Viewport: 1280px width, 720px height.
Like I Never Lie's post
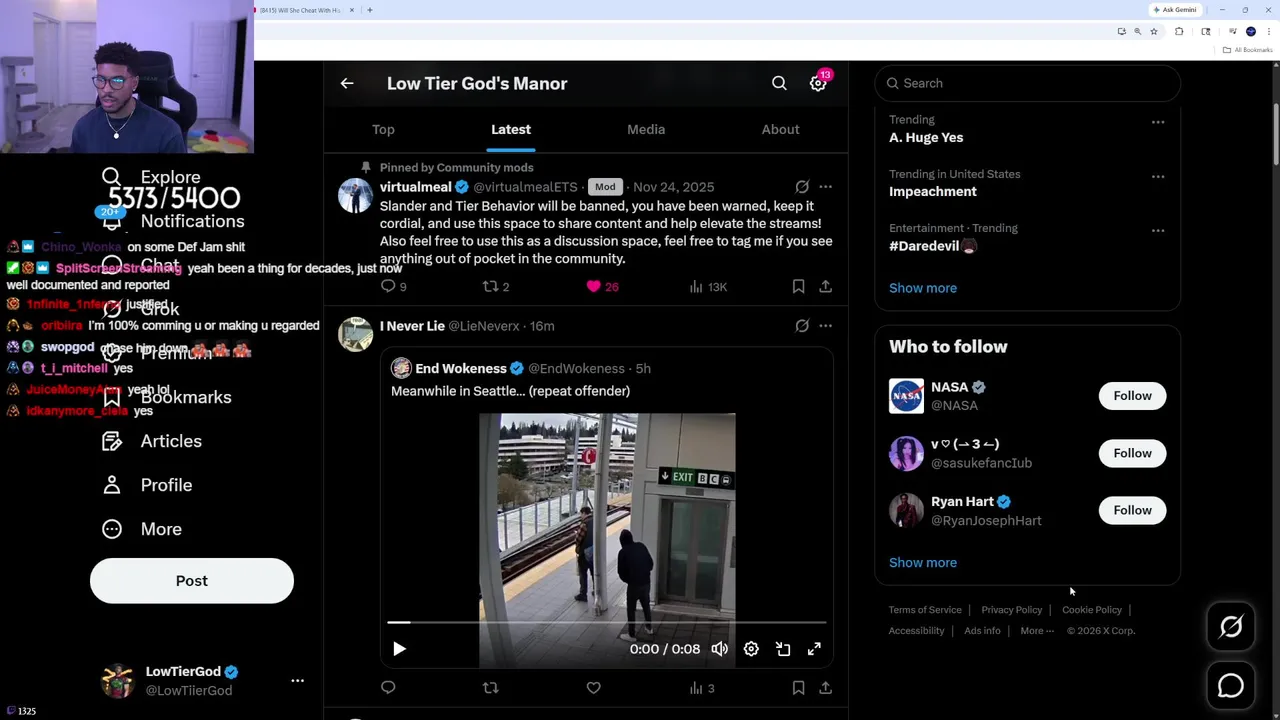pos(593,688)
